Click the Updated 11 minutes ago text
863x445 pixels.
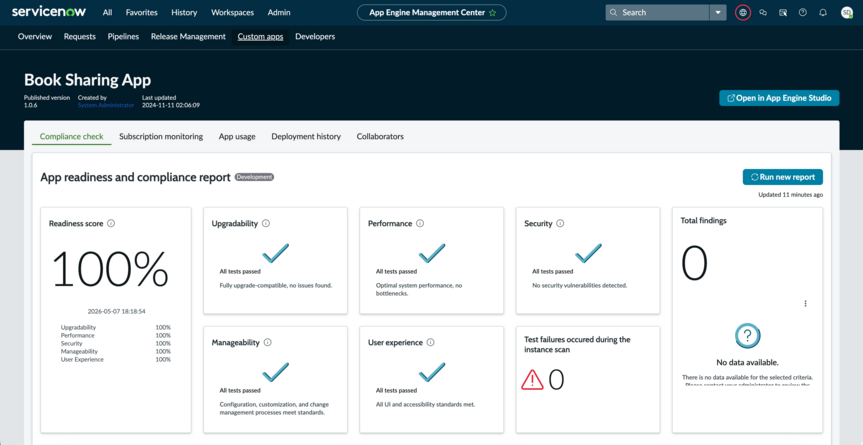790,195
